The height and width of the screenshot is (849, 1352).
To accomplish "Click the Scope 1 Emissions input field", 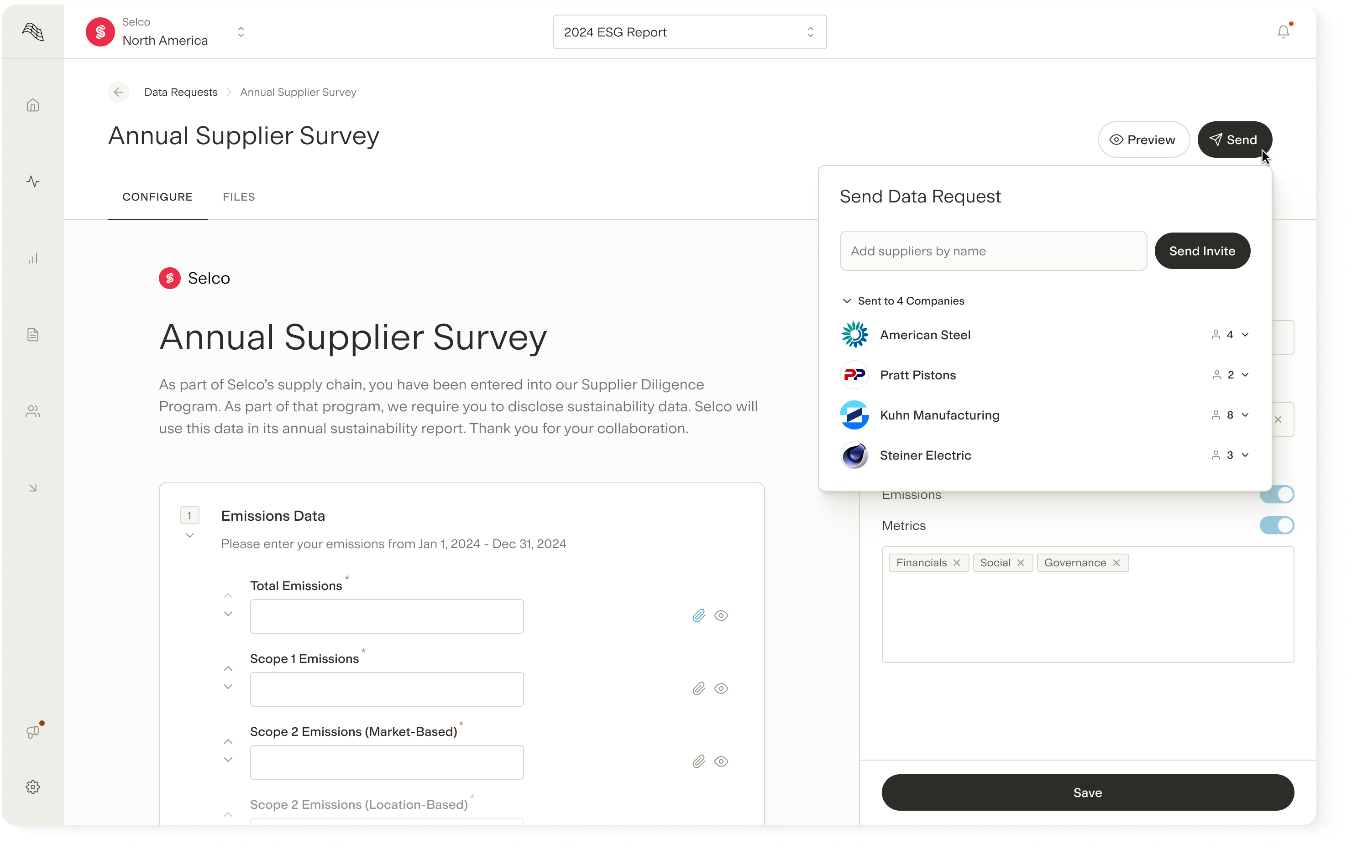I will (387, 689).
